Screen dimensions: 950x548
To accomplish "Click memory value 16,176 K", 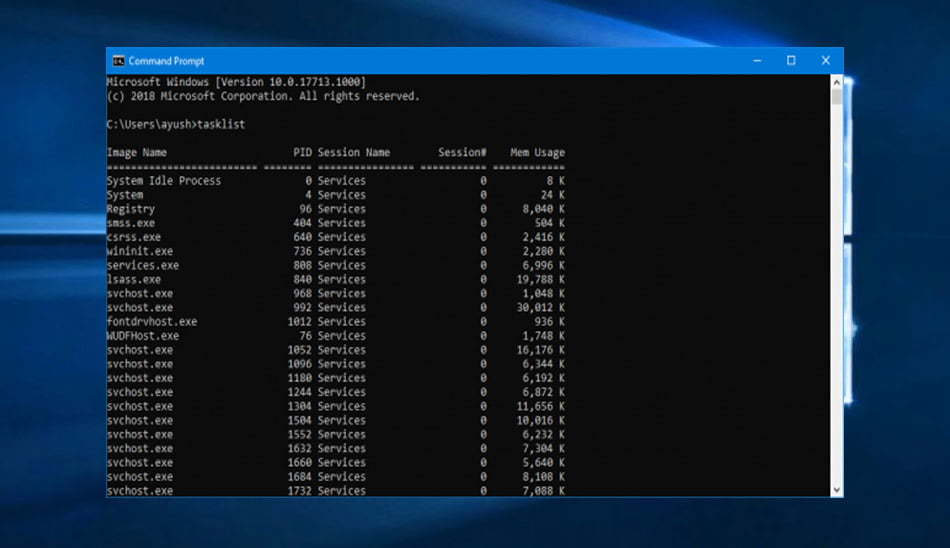I will (540, 350).
